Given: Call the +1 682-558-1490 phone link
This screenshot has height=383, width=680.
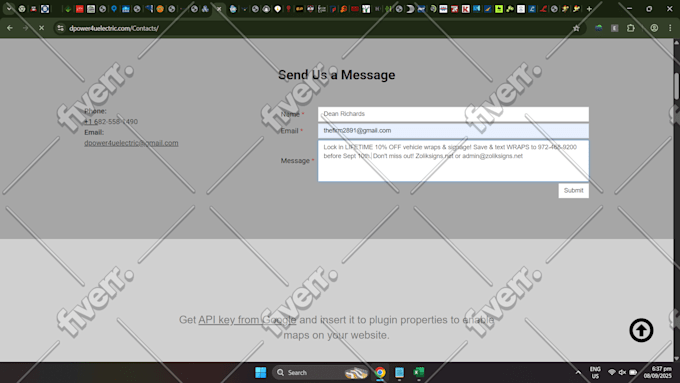Looking at the screenshot, I should coord(111,121).
